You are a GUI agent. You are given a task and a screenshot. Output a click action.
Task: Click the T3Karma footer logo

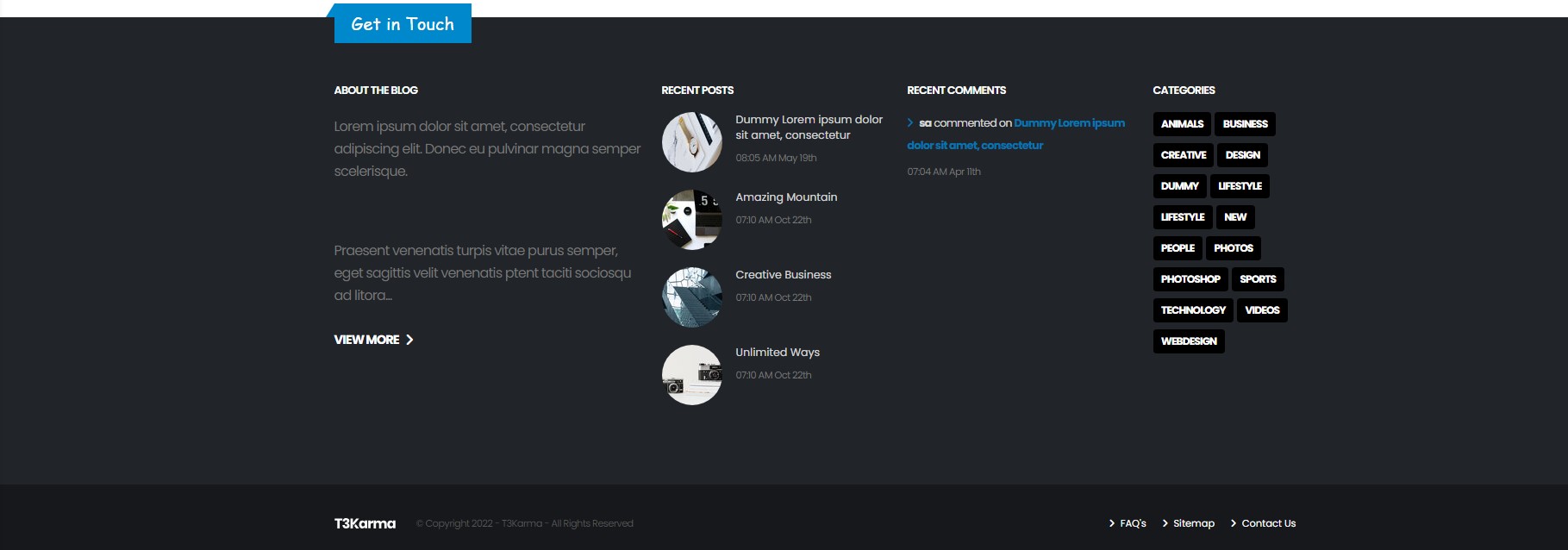(x=365, y=523)
